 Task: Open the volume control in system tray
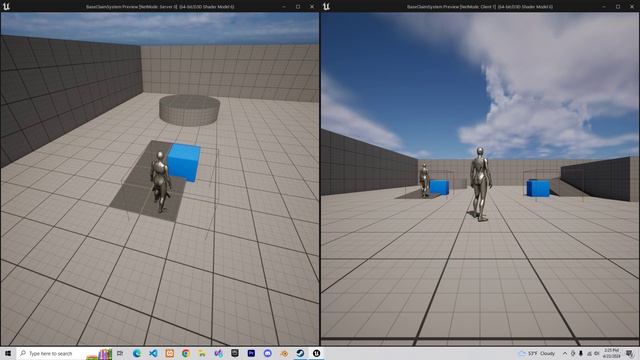pos(597,353)
